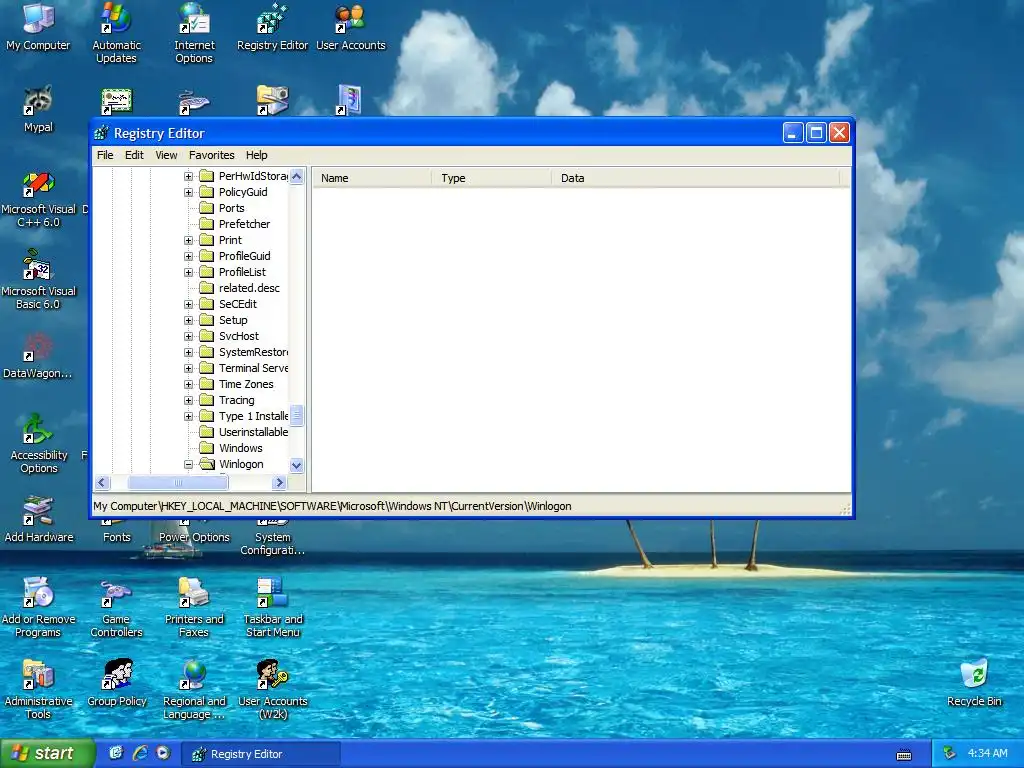Screen dimensions: 1024x768
Task: Select the Terminal Server registry key
Action: (253, 368)
